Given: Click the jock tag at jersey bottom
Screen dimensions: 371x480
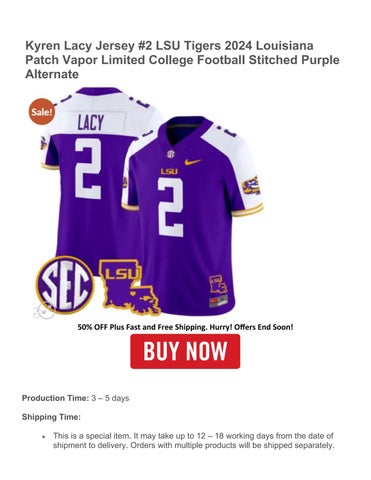Looking at the screenshot, I should (219, 301).
